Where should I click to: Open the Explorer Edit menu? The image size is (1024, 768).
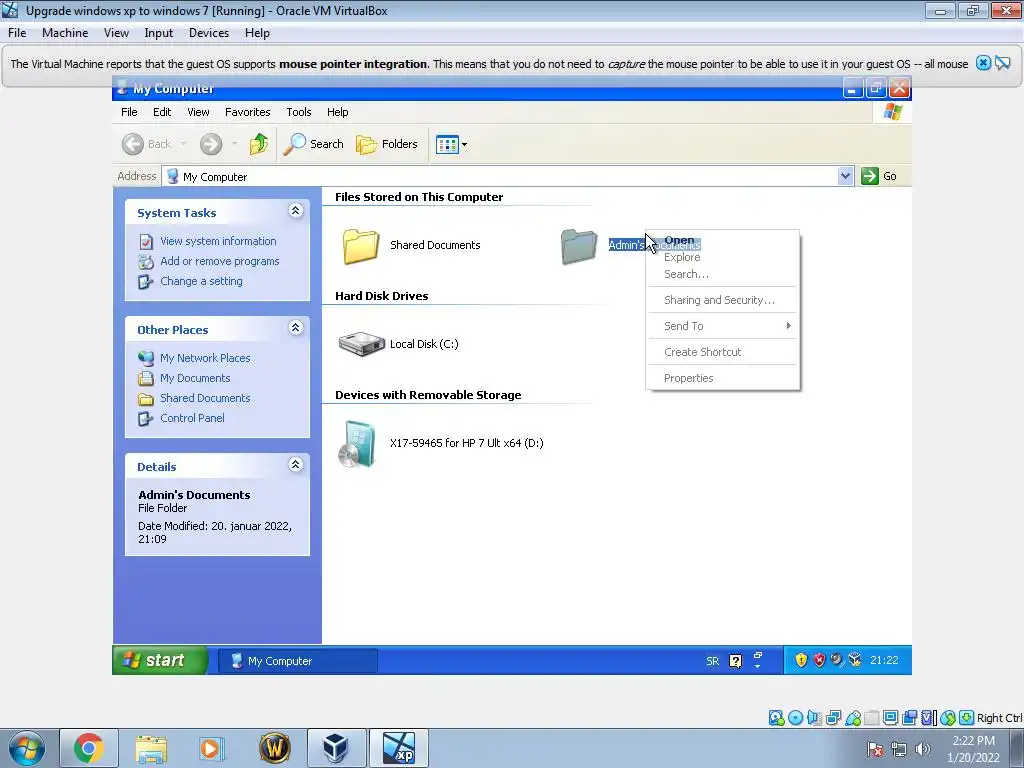162,112
